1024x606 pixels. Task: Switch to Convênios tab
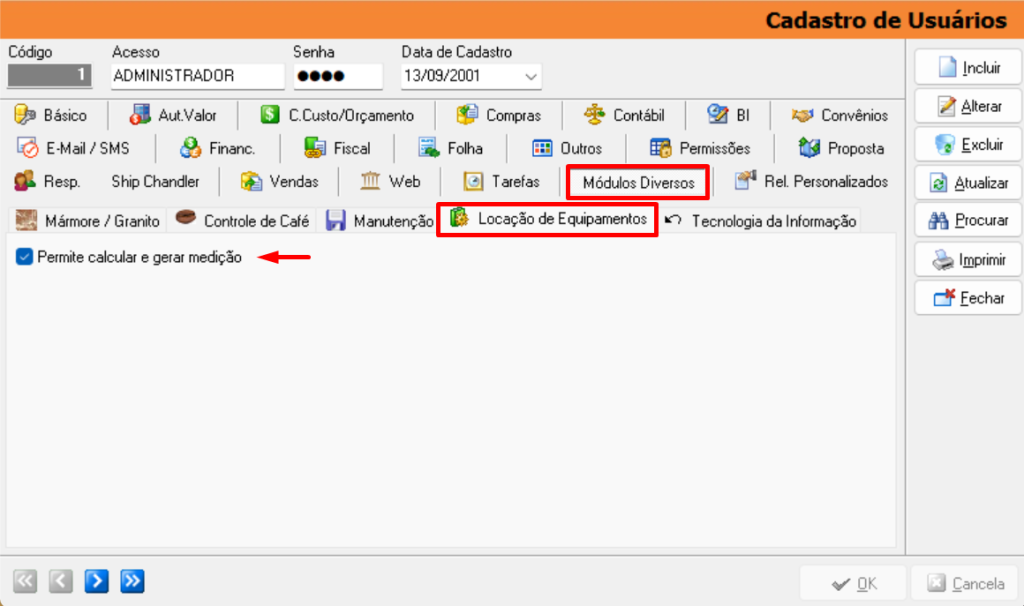pos(840,116)
